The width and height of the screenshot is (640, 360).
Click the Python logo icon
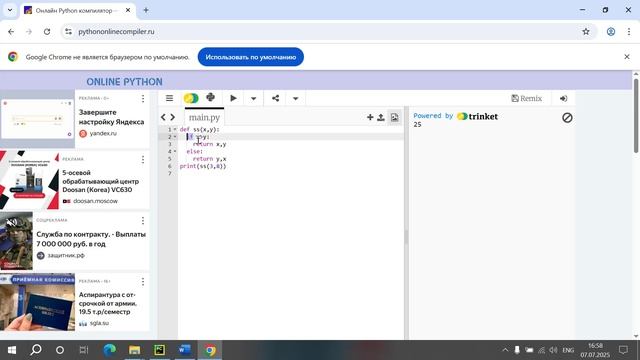211,98
